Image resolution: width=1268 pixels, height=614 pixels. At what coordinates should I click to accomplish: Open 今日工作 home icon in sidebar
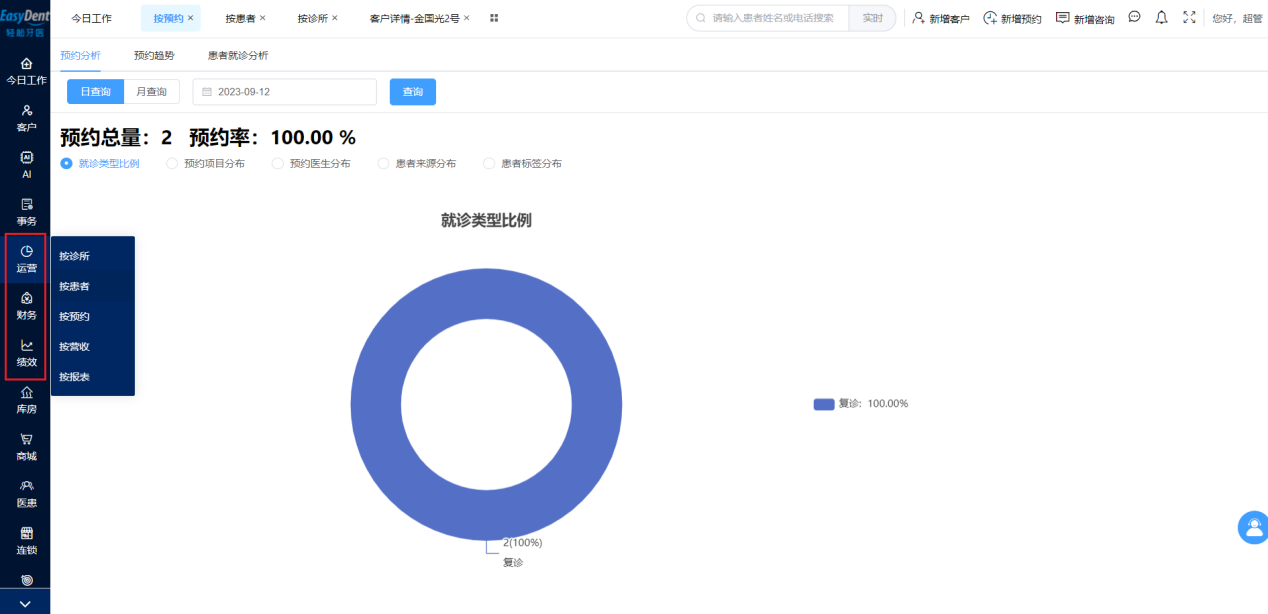coord(26,63)
